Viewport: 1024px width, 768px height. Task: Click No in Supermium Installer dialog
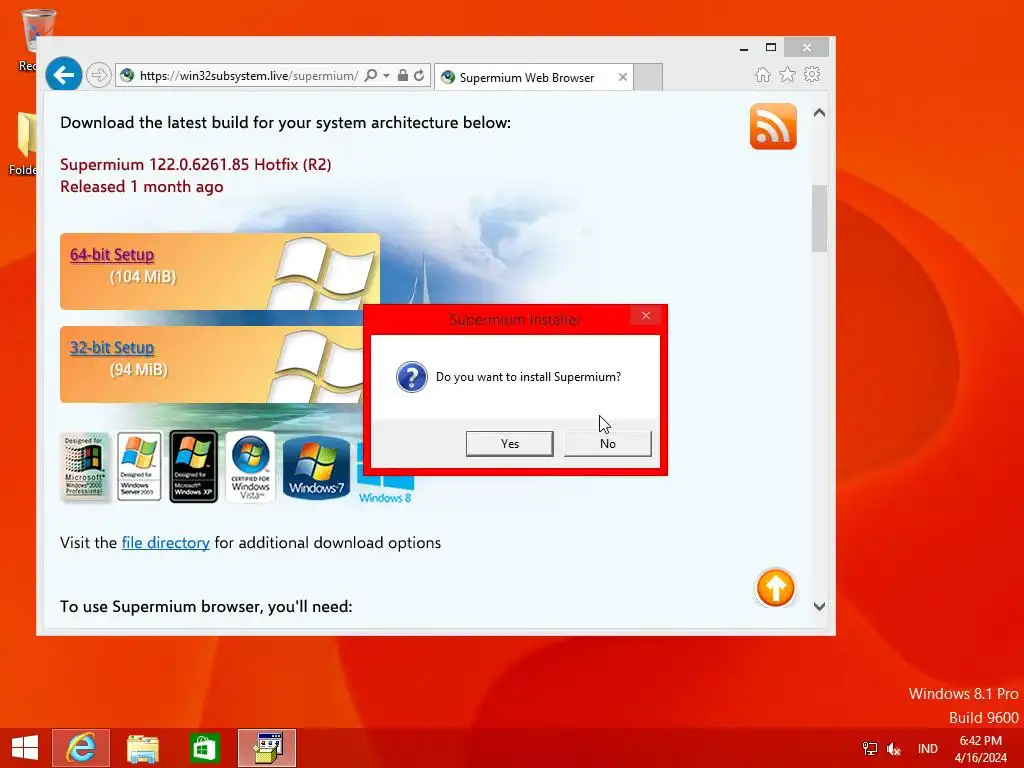click(x=607, y=443)
